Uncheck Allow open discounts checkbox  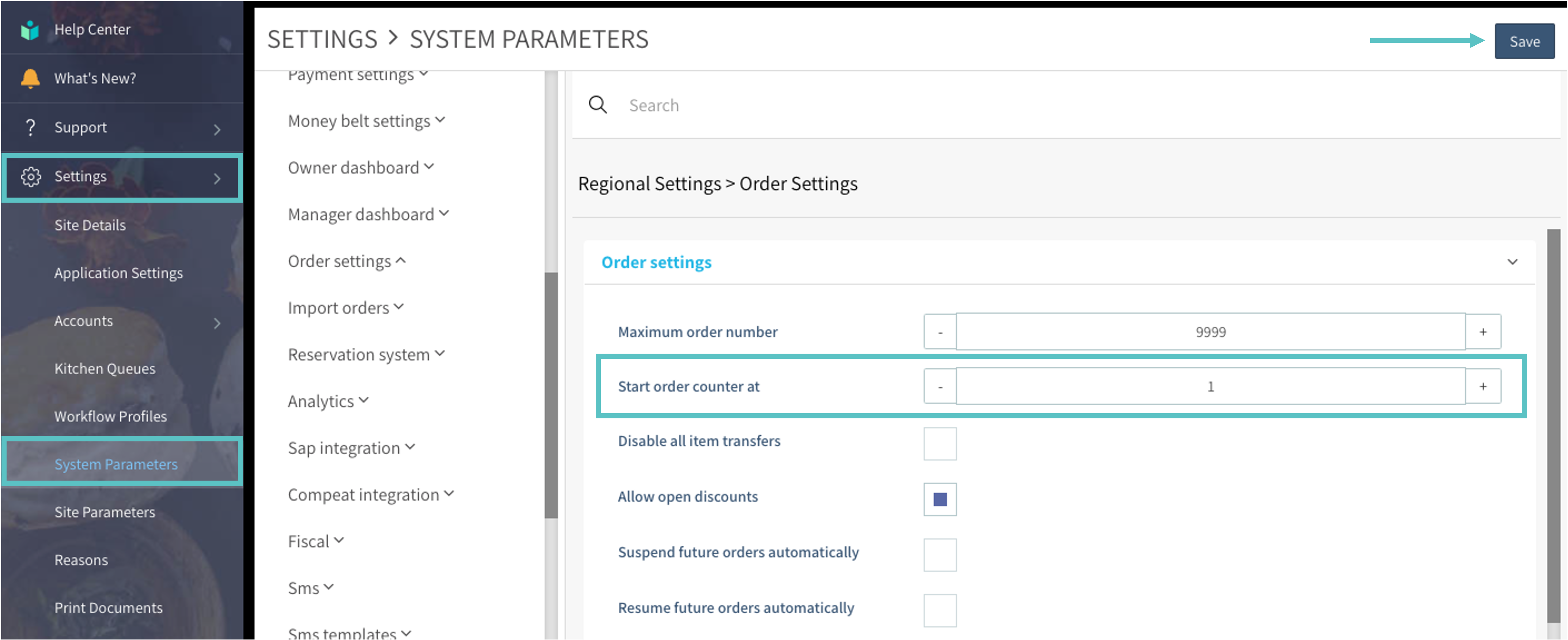pyautogui.click(x=939, y=499)
